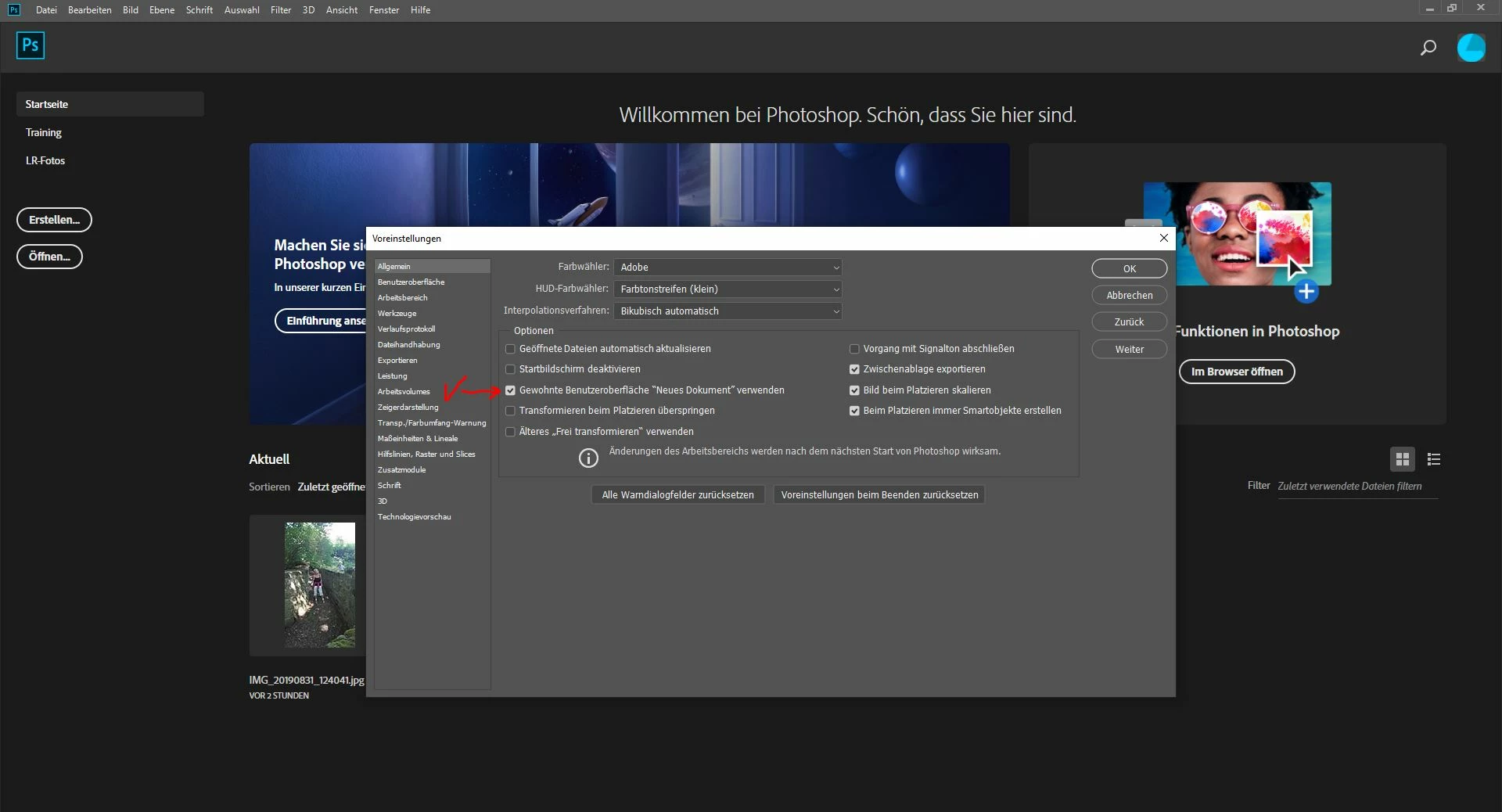Uncheck 'Gewohnte Benutzeroberfläche Neues Dokument verwenden'

click(510, 390)
